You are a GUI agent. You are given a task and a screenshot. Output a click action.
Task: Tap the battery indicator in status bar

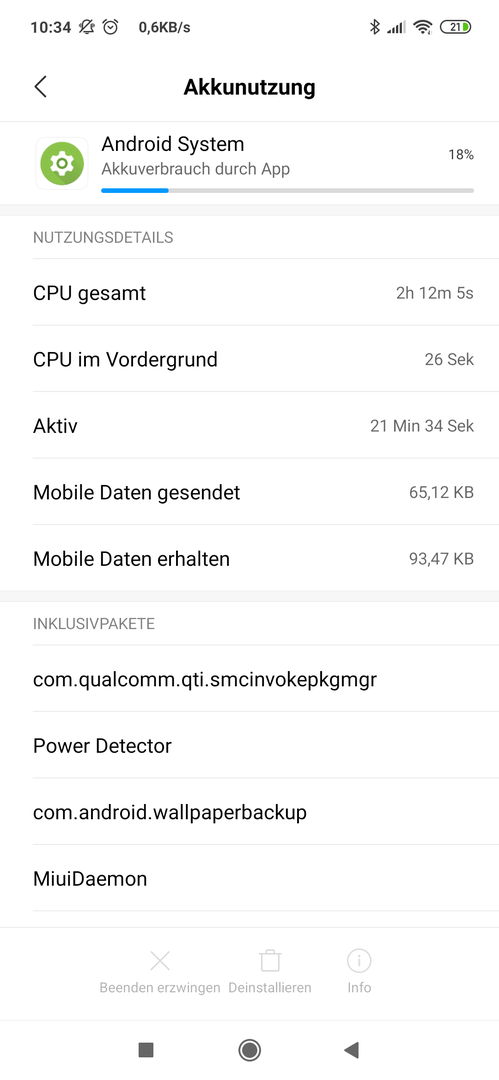click(456, 27)
